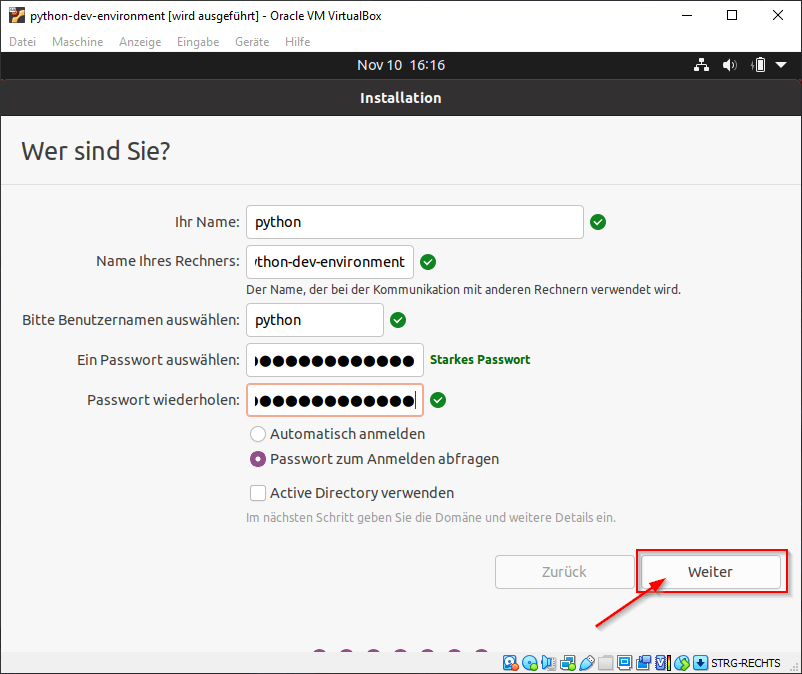The image size is (802, 674).
Task: Enable Active Directory verwenden checkbox
Action: [x=258, y=493]
